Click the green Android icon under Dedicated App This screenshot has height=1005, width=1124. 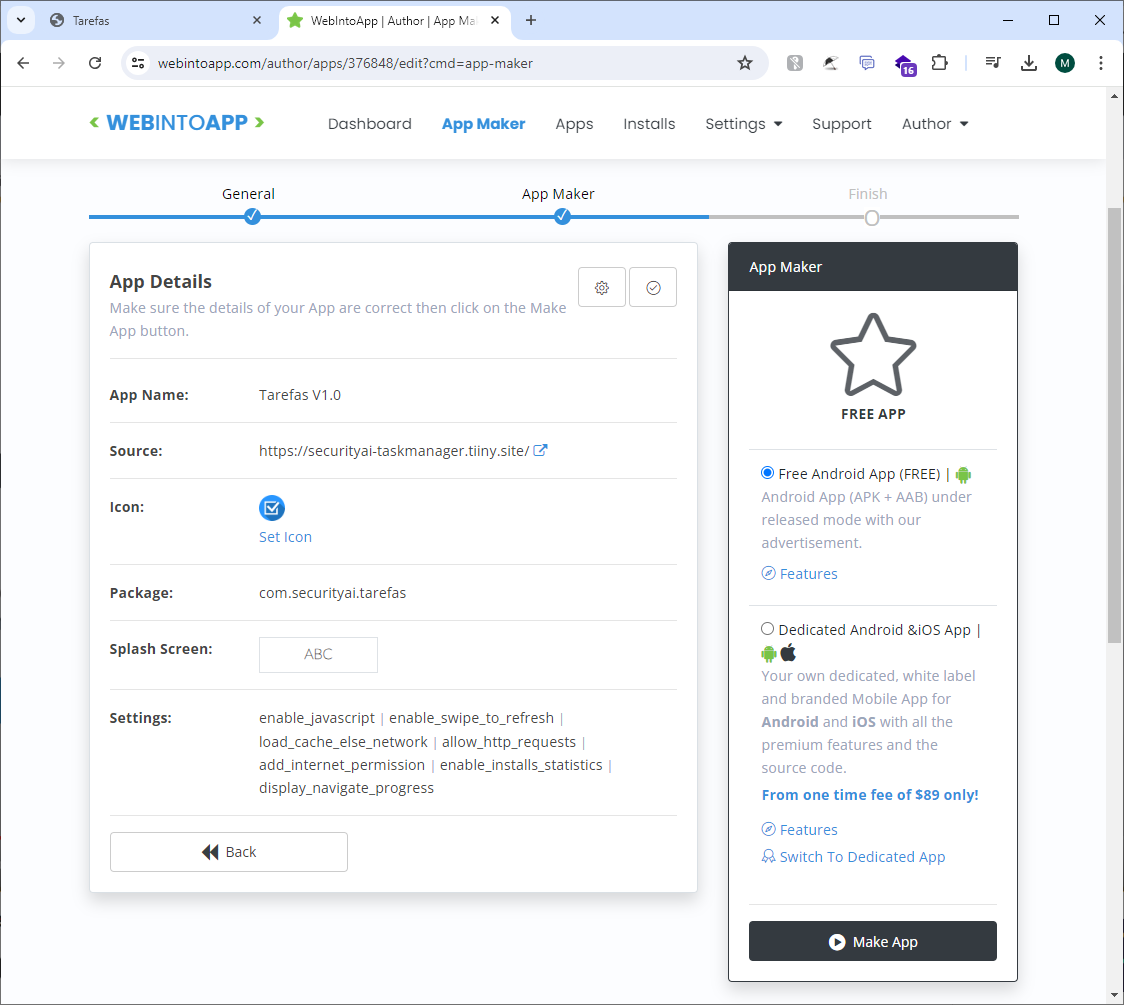(768, 653)
